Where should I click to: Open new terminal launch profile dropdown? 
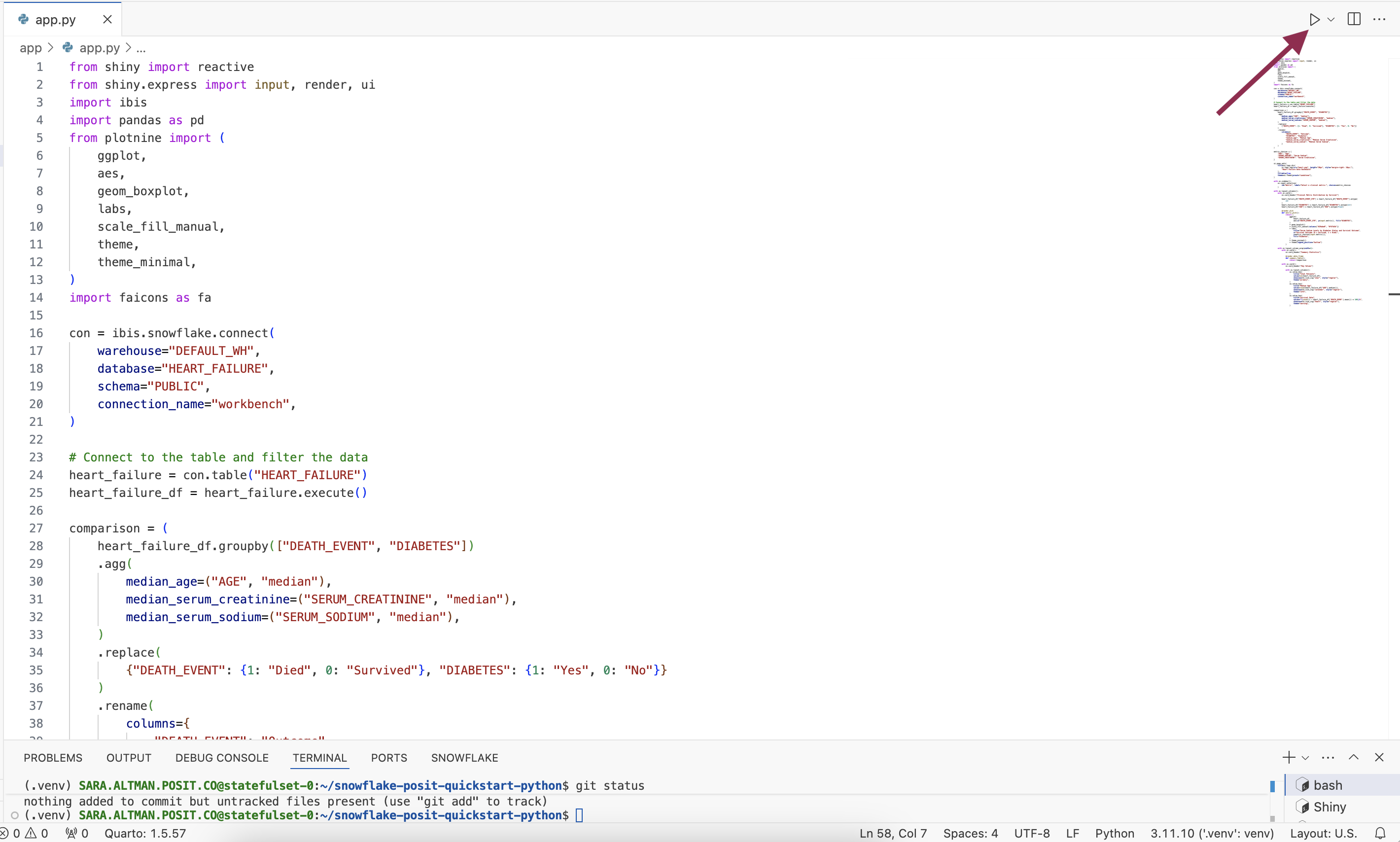tap(1305, 758)
